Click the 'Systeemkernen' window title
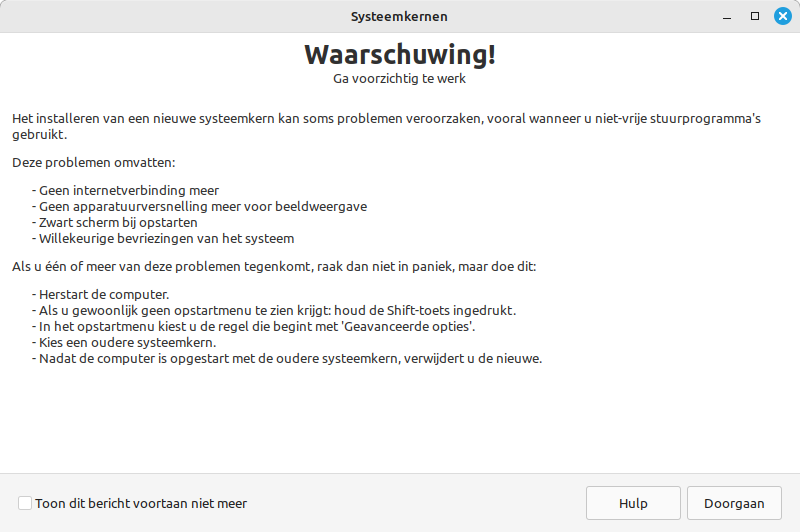This screenshot has height=532, width=800. [x=399, y=16]
